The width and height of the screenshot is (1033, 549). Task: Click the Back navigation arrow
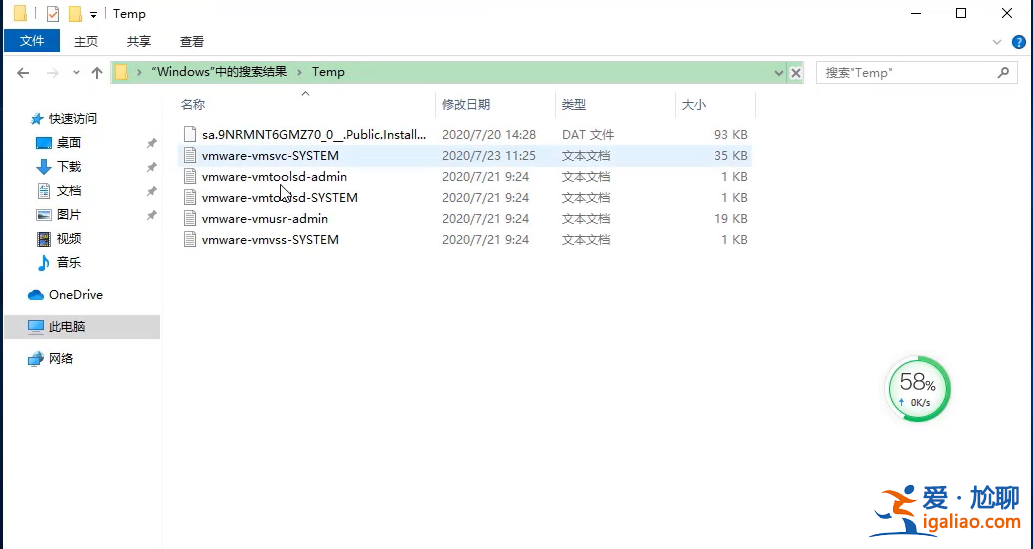[x=23, y=72]
